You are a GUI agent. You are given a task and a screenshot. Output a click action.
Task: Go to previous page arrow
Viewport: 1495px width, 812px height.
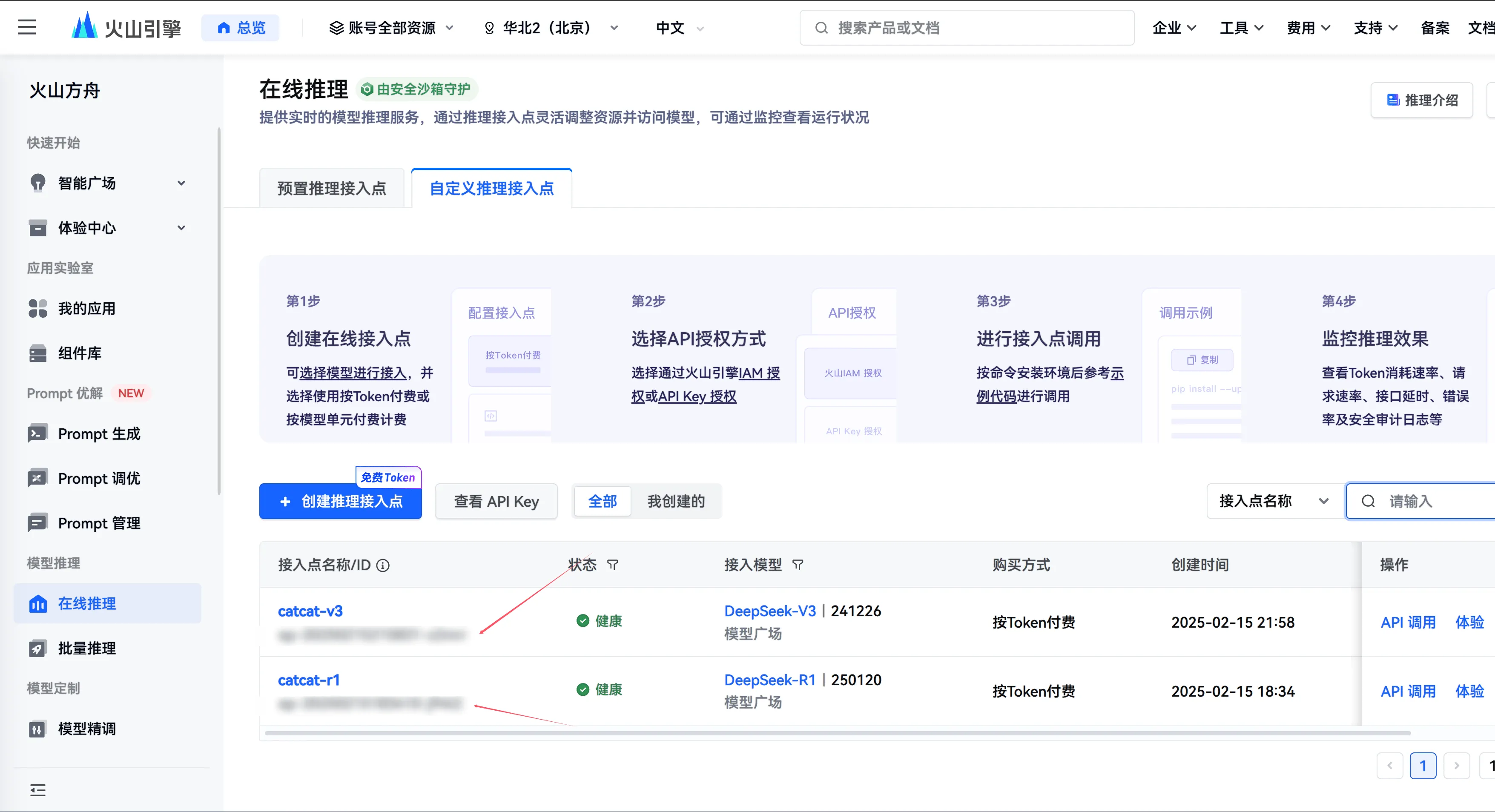tap(1390, 766)
